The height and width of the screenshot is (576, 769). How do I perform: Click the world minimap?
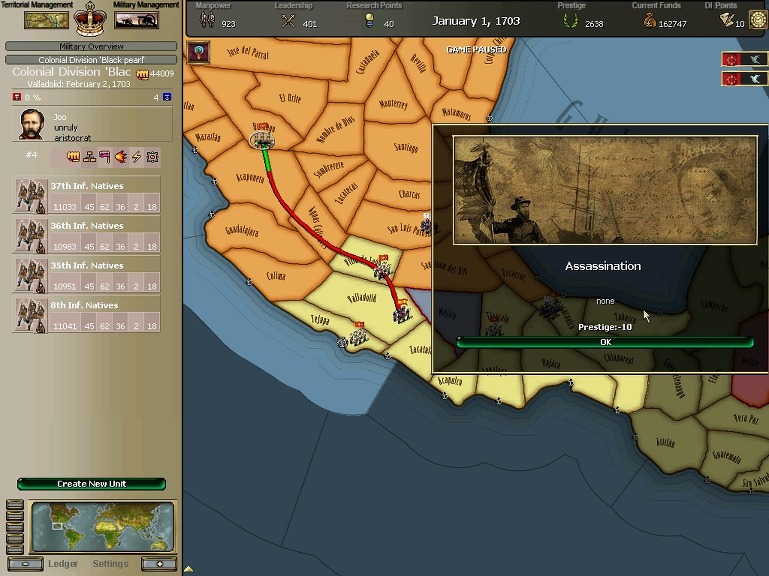[102, 526]
